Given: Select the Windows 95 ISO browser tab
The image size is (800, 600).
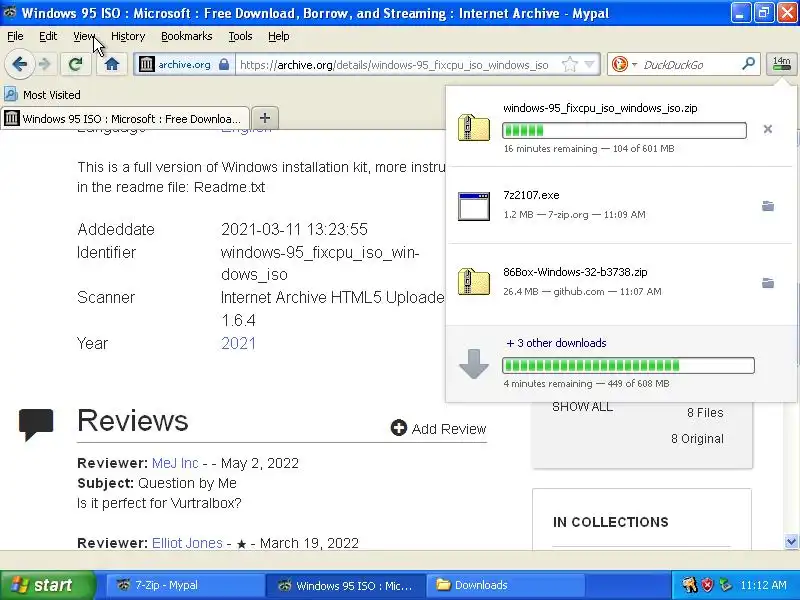Looking at the screenshot, I should (125, 118).
